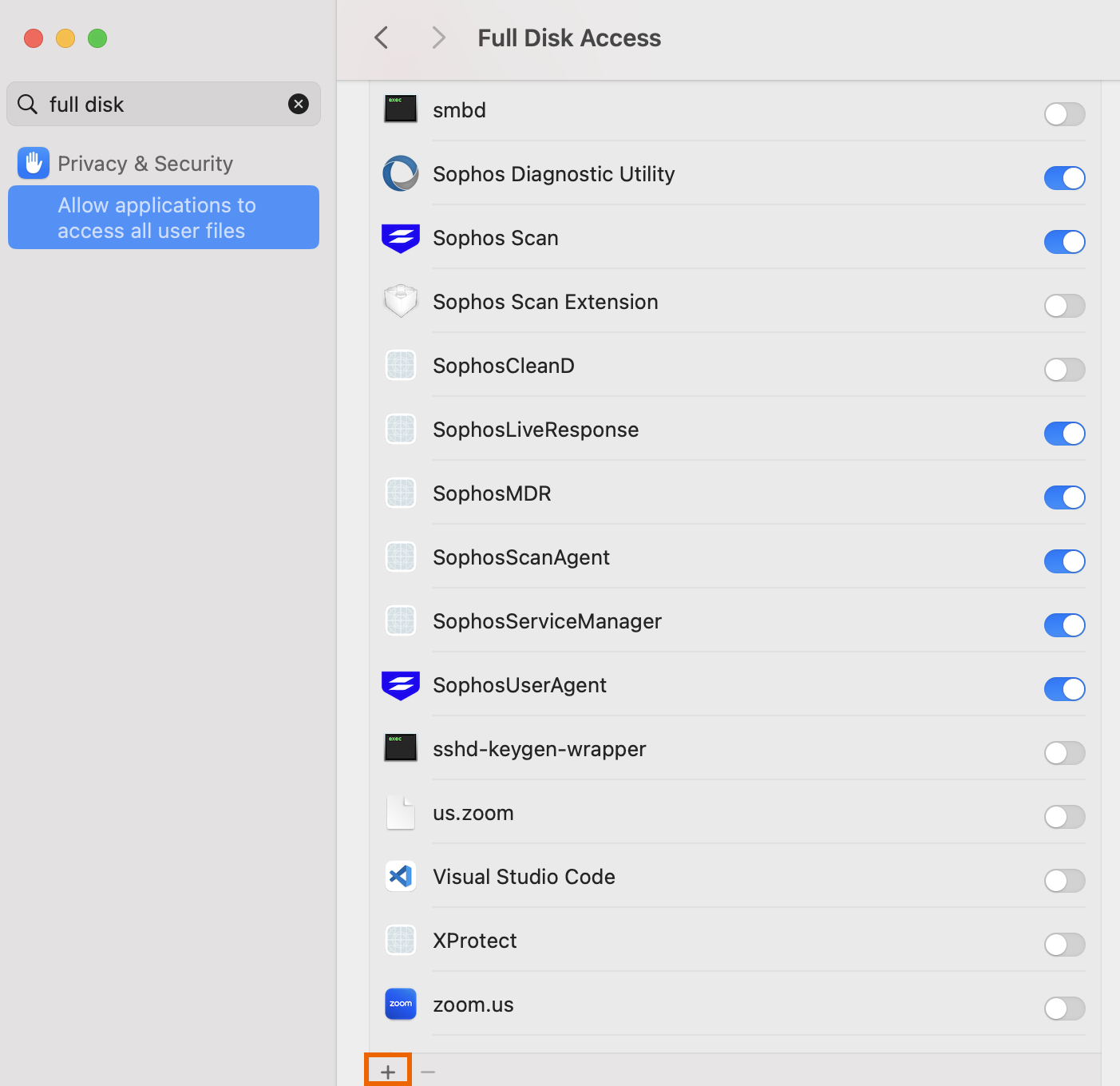Click the Sophos Diagnostic Utility app icon
The height and width of the screenshot is (1086, 1120).
pyautogui.click(x=400, y=174)
